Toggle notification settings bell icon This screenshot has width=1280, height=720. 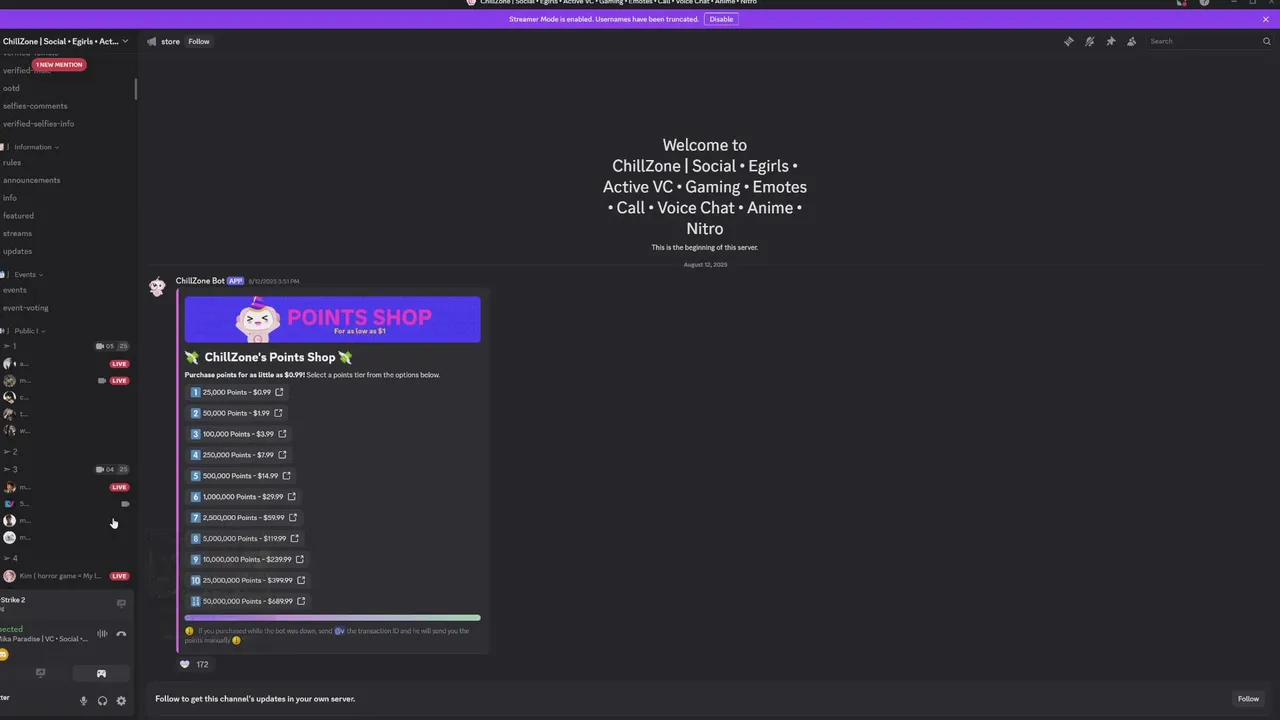1089,41
